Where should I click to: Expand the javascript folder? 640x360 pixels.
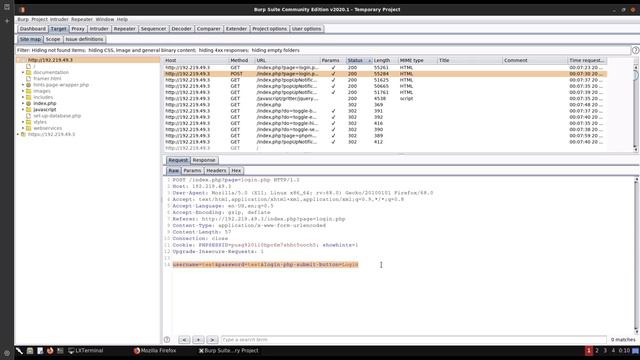click(23, 109)
